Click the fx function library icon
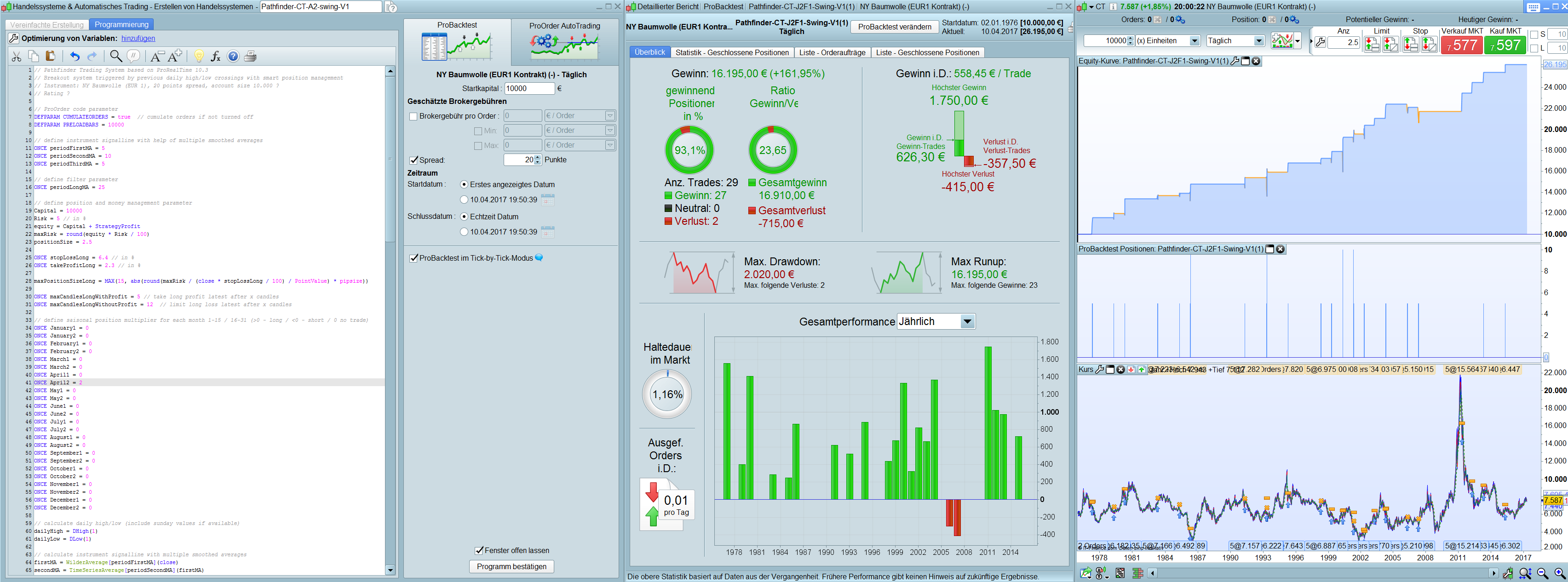Image resolution: width=1568 pixels, height=582 pixels. pyautogui.click(x=215, y=57)
